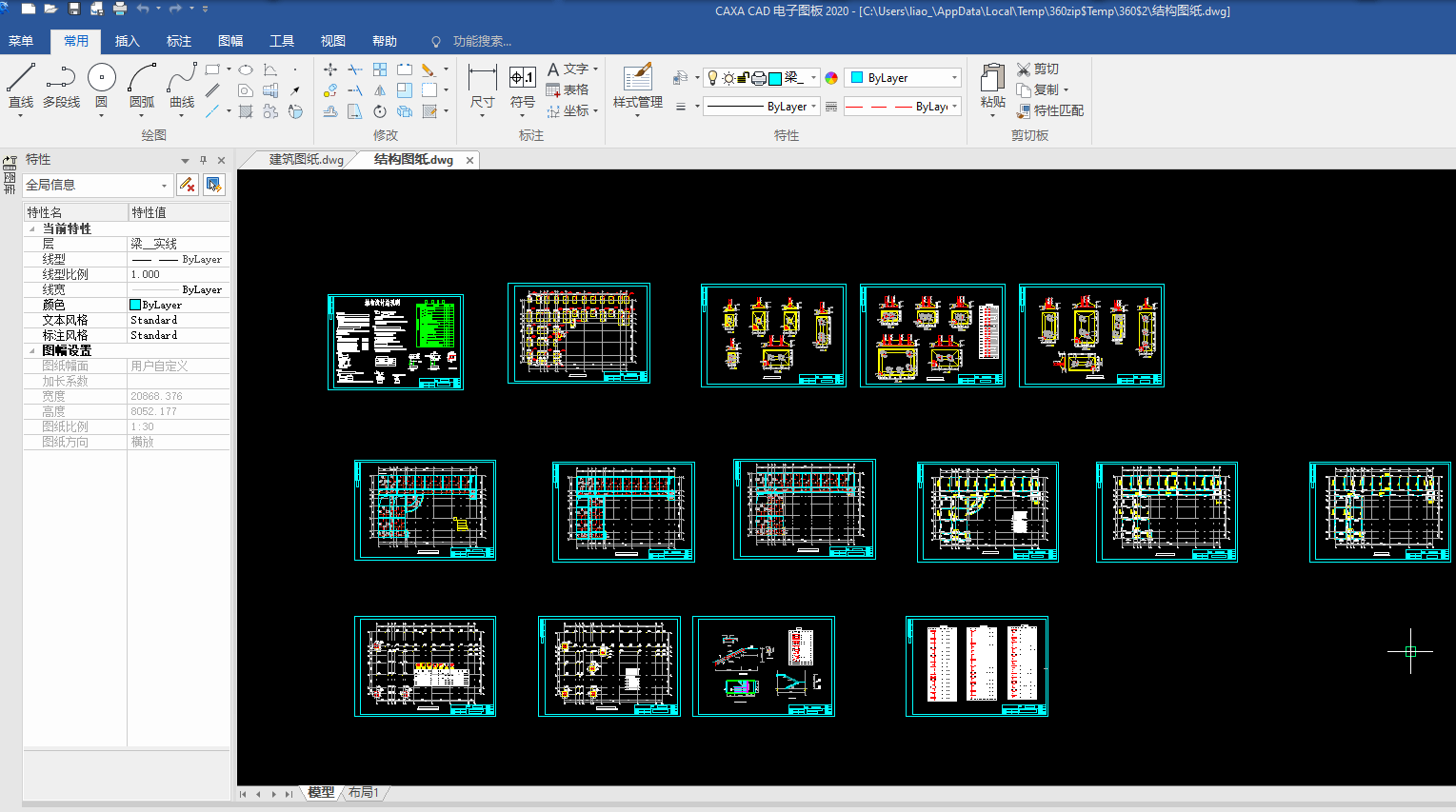
Task: Click the color wheel picker icon
Action: click(831, 78)
